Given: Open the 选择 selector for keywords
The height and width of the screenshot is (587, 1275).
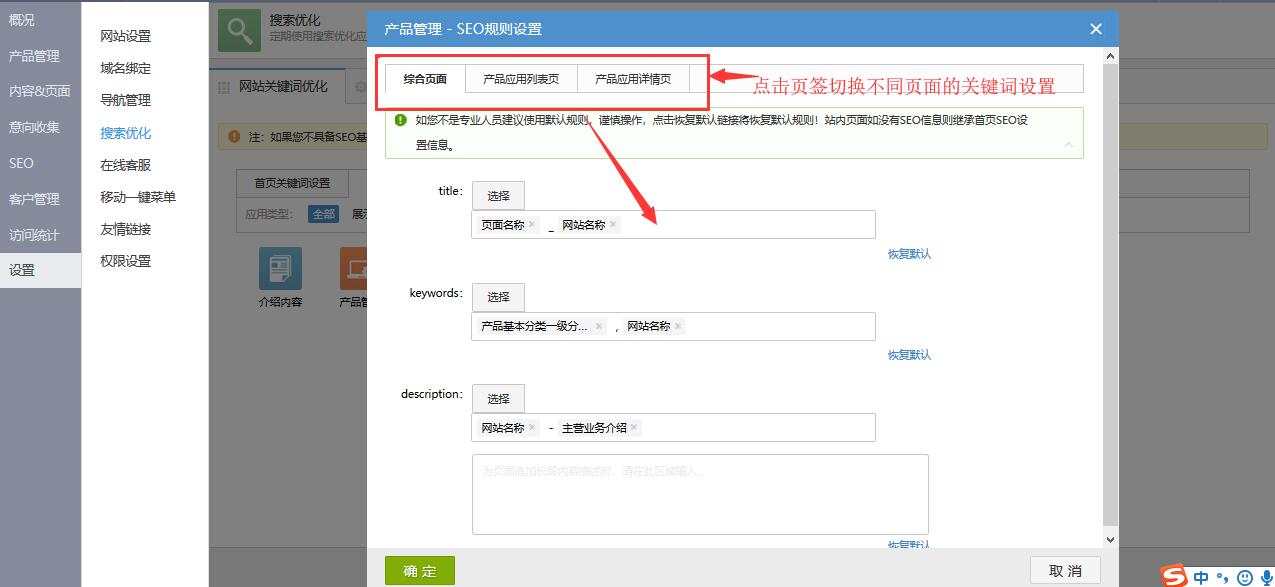Looking at the screenshot, I should (x=498, y=297).
